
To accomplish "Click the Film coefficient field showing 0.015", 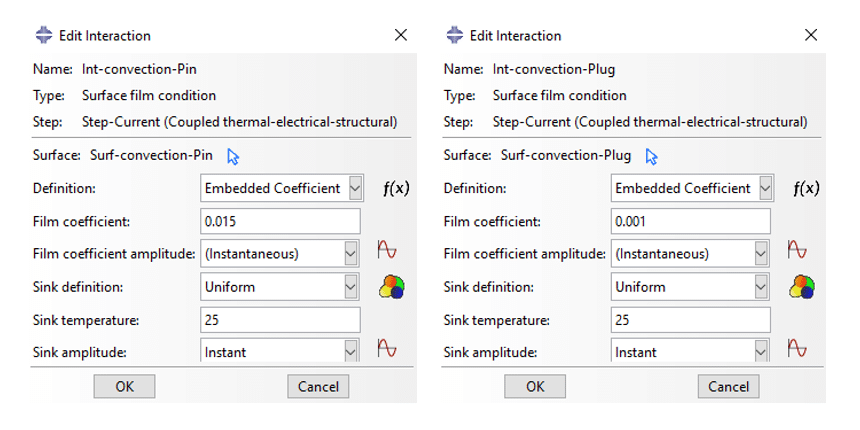I will [280, 221].
